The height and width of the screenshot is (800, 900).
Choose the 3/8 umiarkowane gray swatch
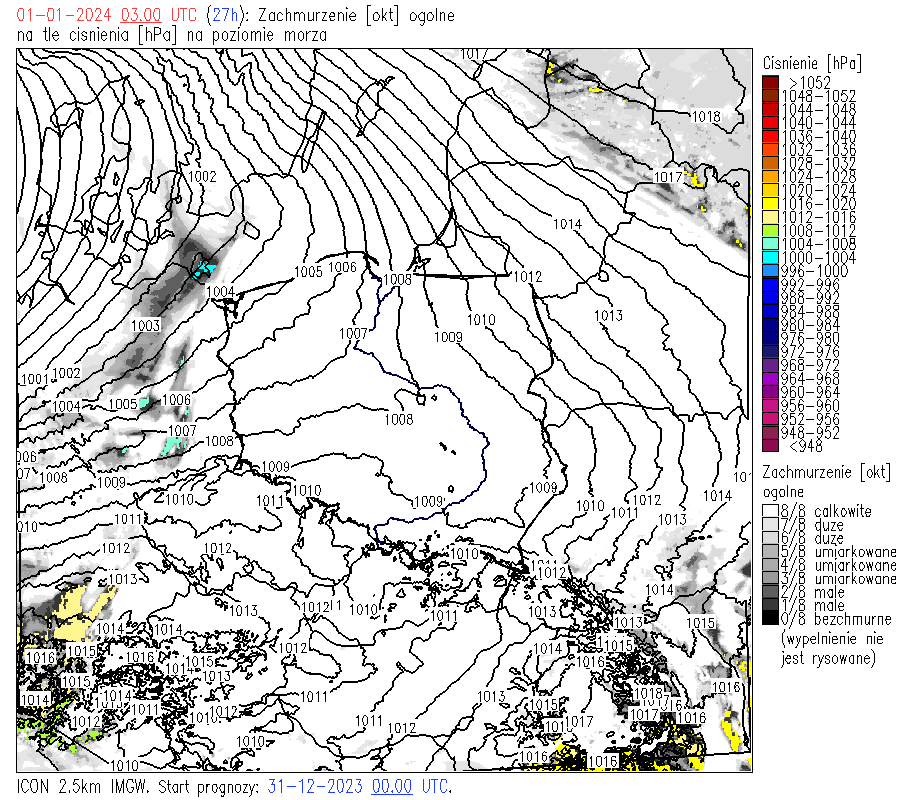coord(770,579)
